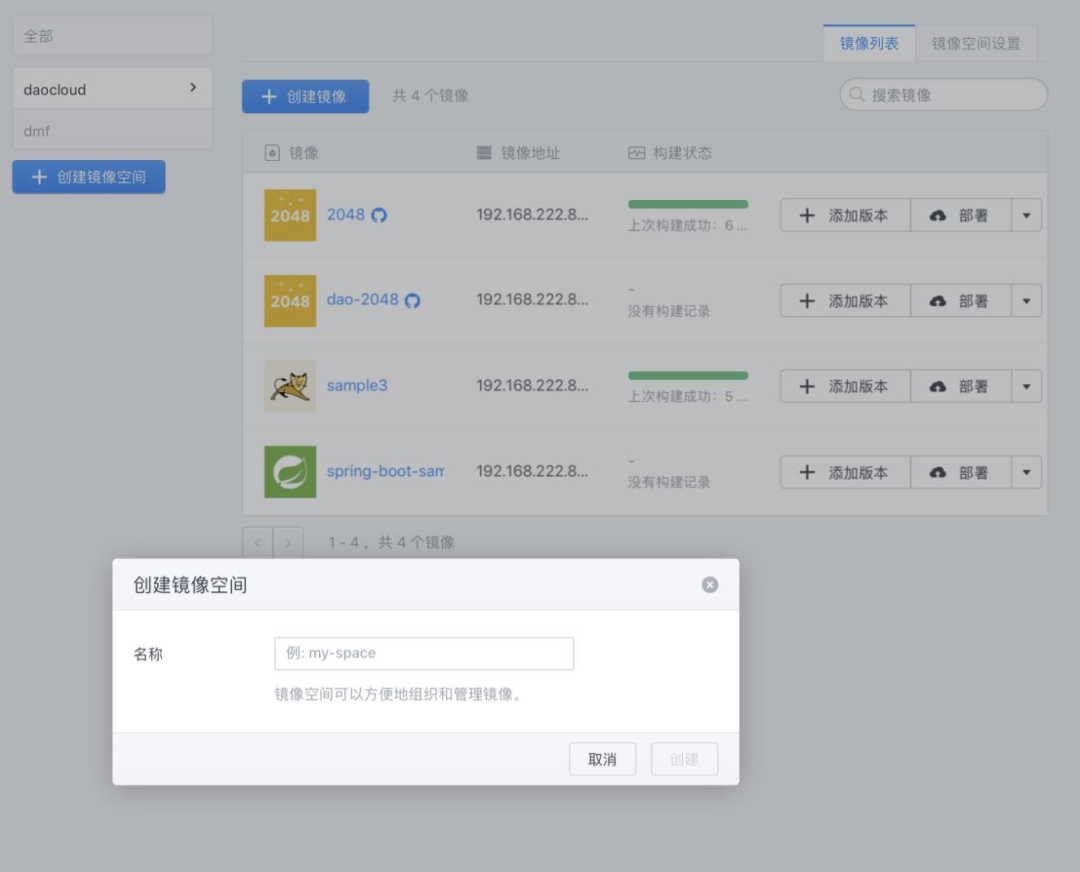Click GitHub icon next to 2048
1080x872 pixels.
[x=379, y=215]
